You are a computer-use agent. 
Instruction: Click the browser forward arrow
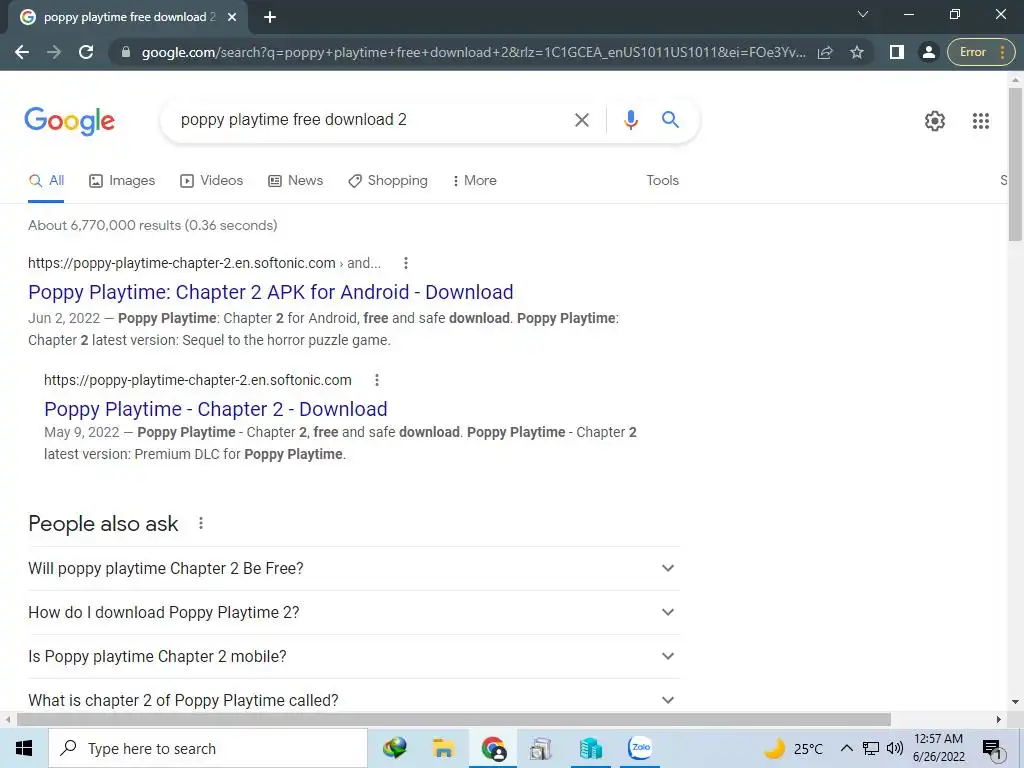(x=54, y=52)
